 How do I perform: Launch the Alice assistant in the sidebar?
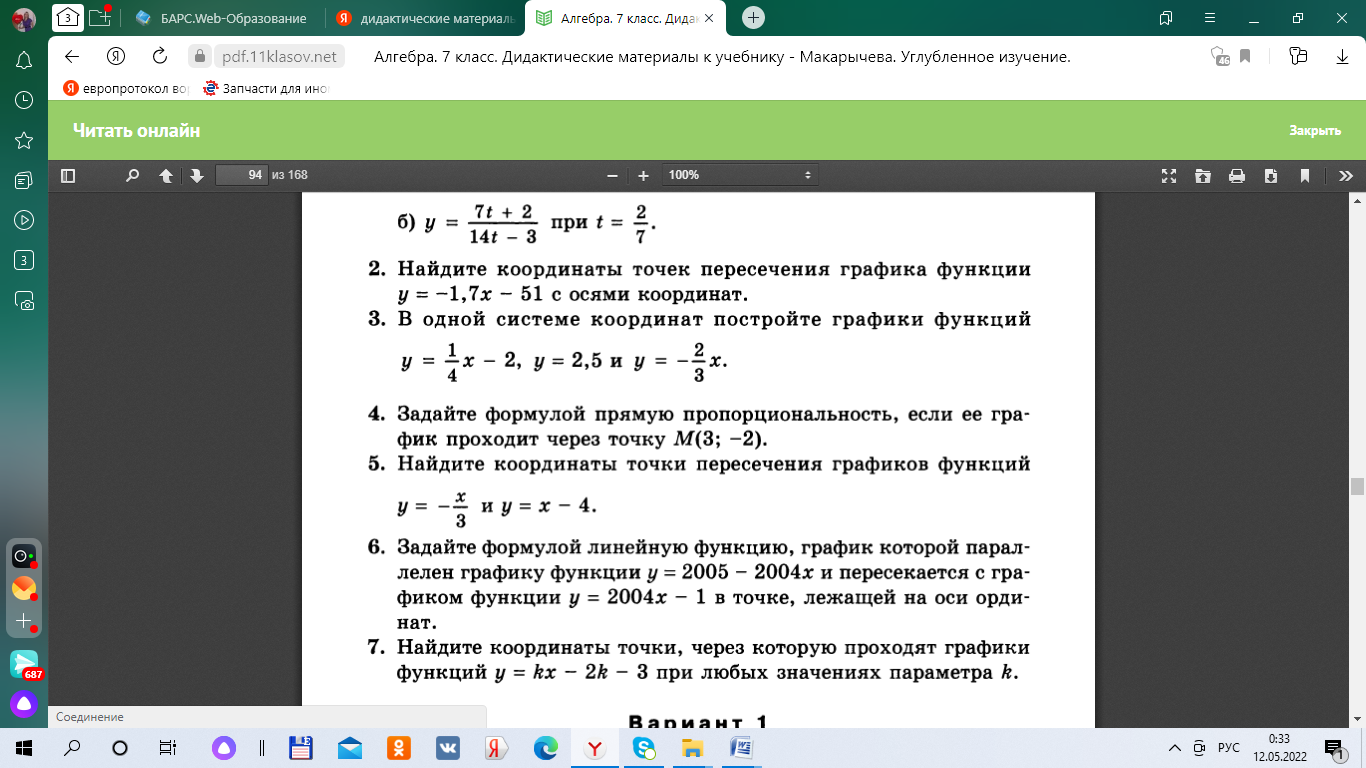pos(24,703)
